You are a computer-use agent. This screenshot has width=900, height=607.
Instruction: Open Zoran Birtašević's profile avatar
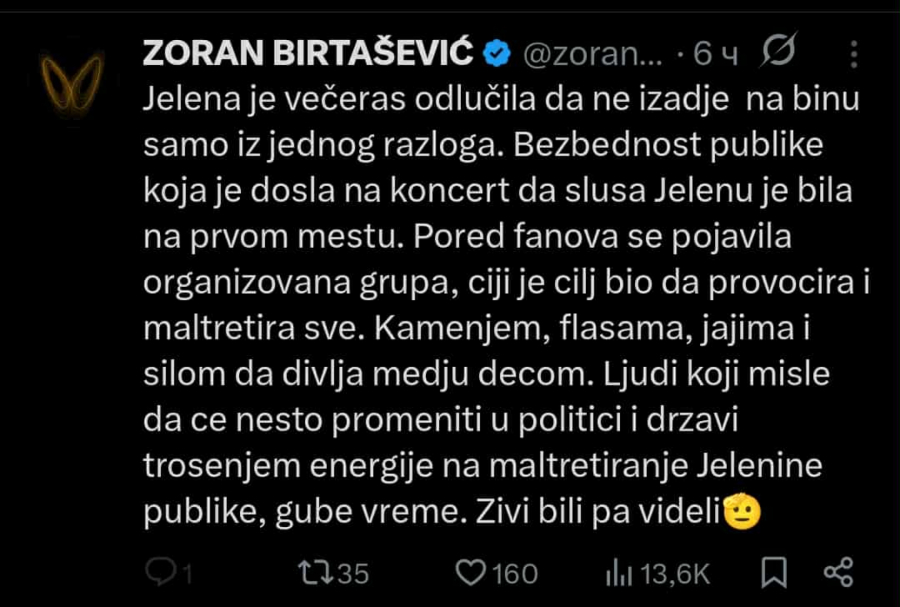[71, 80]
